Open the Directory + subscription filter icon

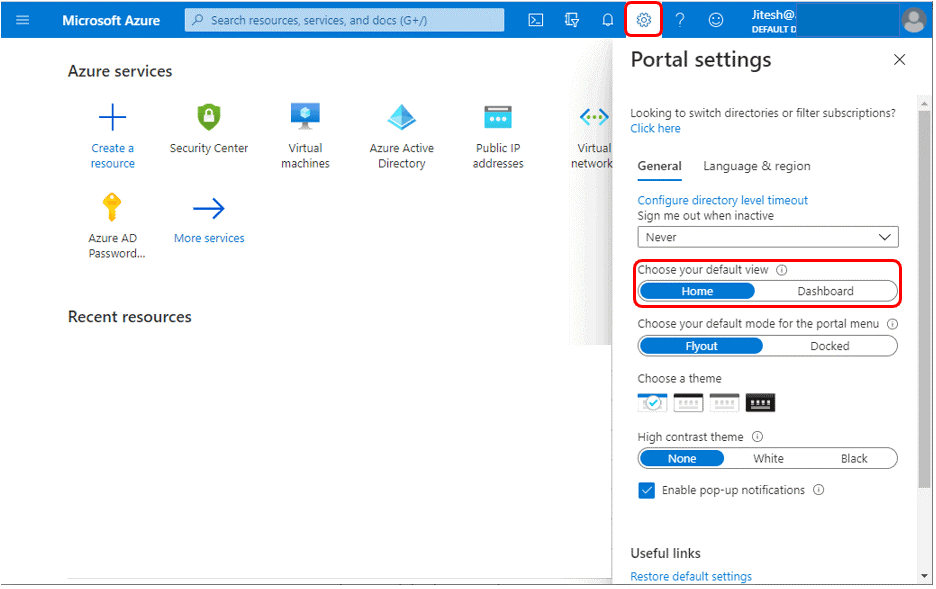(572, 20)
